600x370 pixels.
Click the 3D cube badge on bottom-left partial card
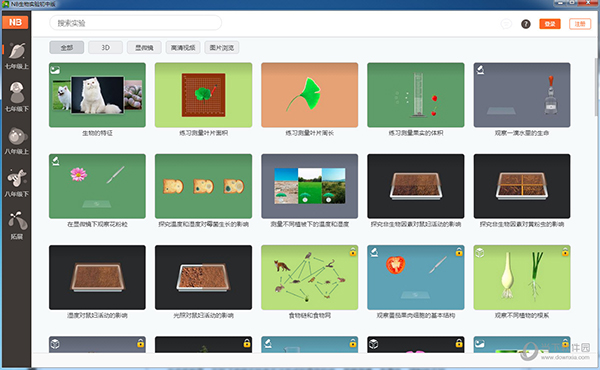coord(55,344)
